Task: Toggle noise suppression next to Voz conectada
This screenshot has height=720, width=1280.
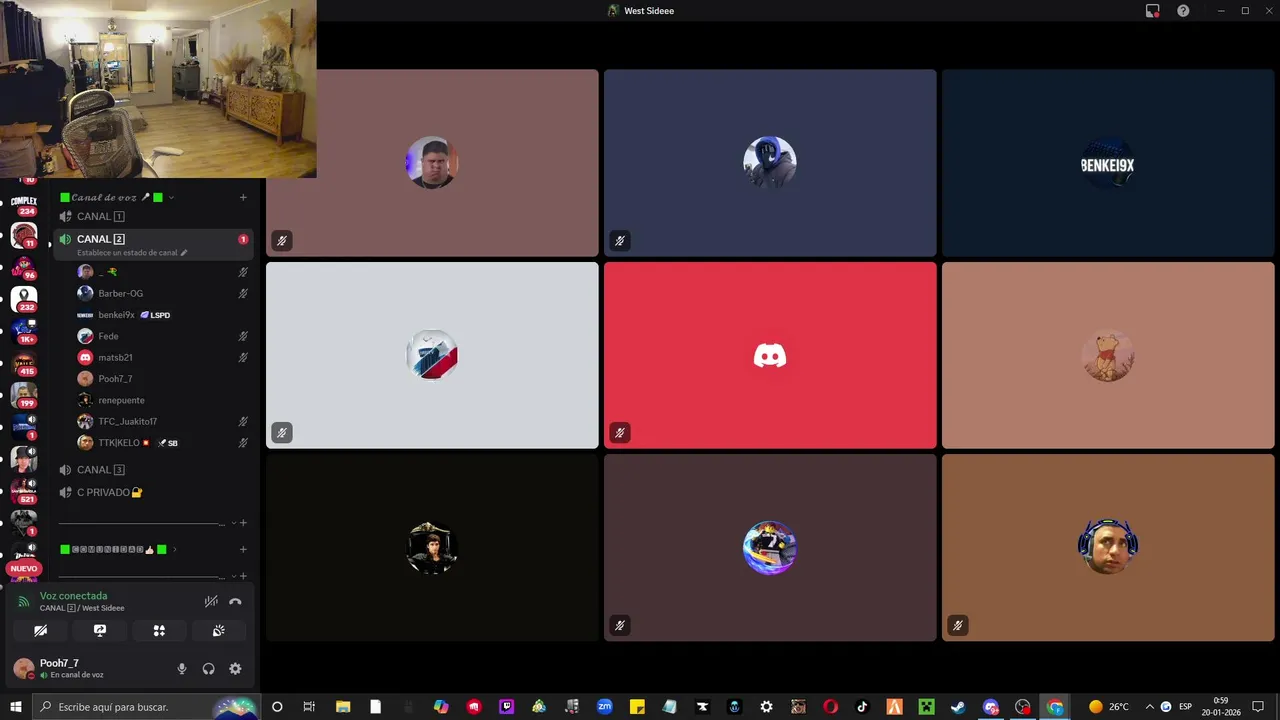Action: coord(211,602)
